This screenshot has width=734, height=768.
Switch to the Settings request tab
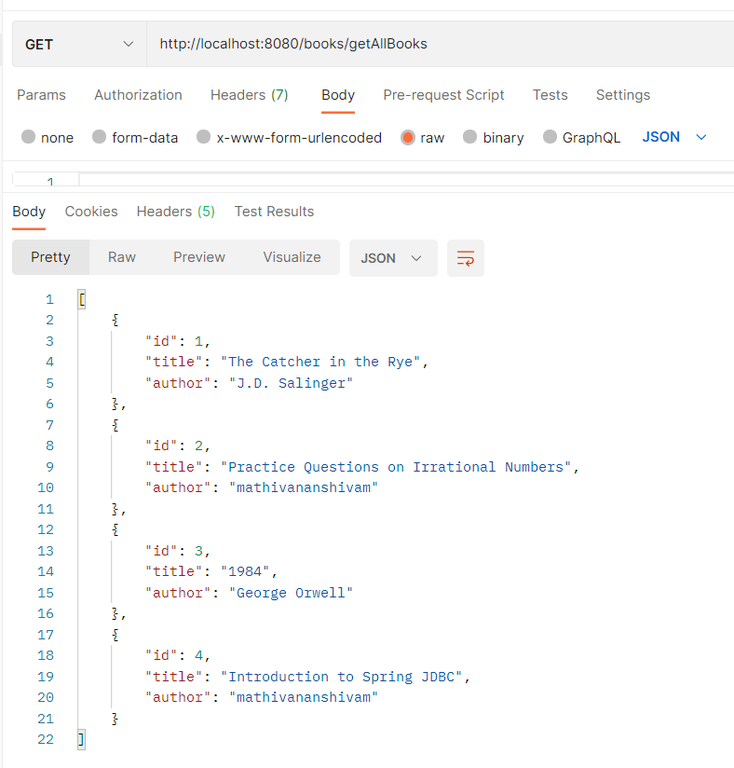tap(623, 95)
